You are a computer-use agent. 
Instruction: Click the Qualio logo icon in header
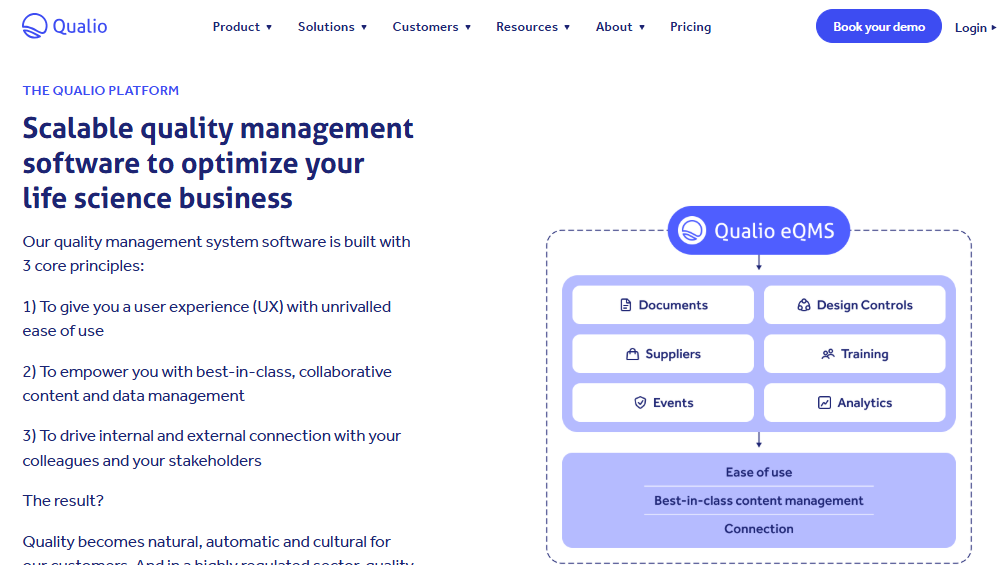coord(35,26)
